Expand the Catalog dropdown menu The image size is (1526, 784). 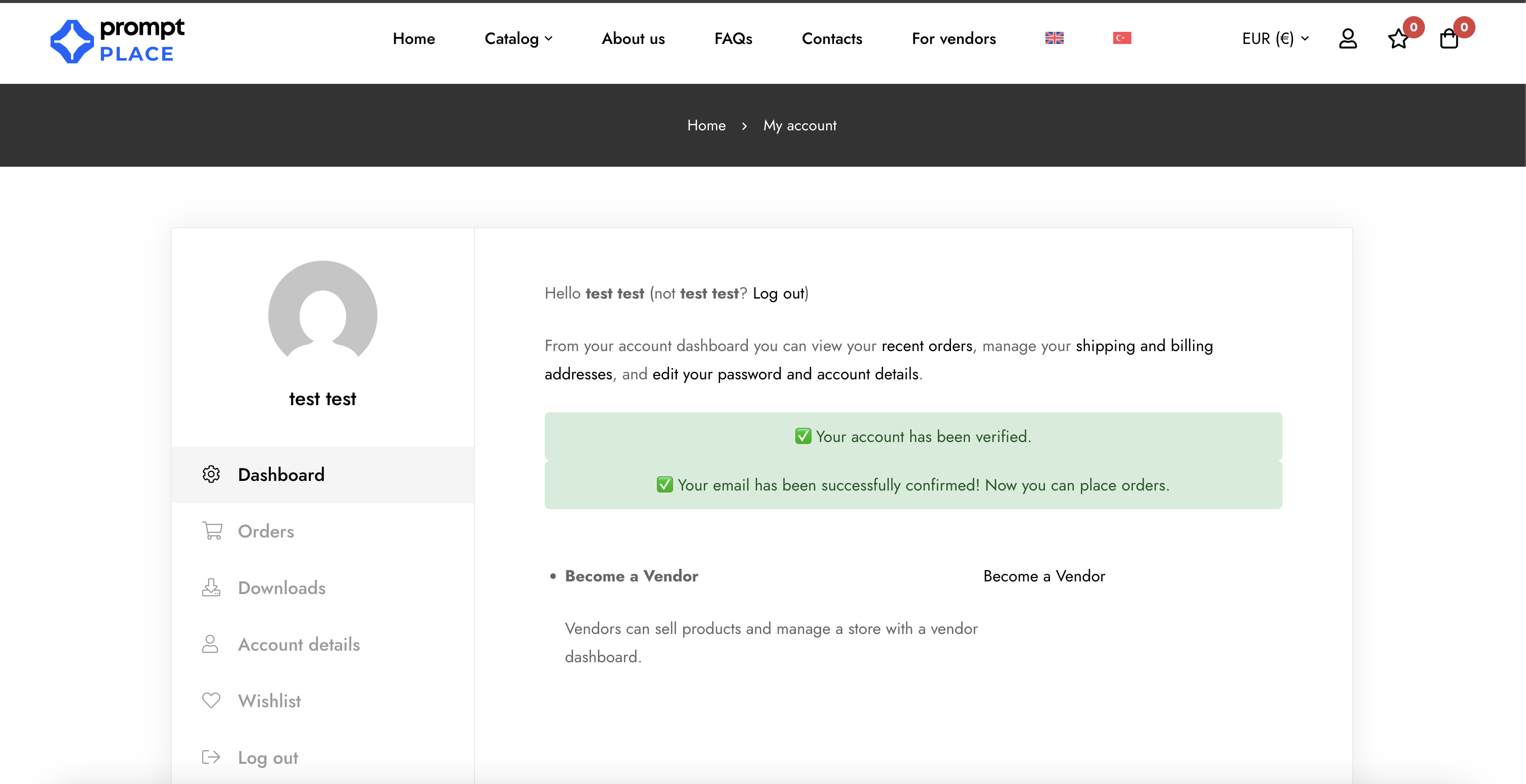518,38
